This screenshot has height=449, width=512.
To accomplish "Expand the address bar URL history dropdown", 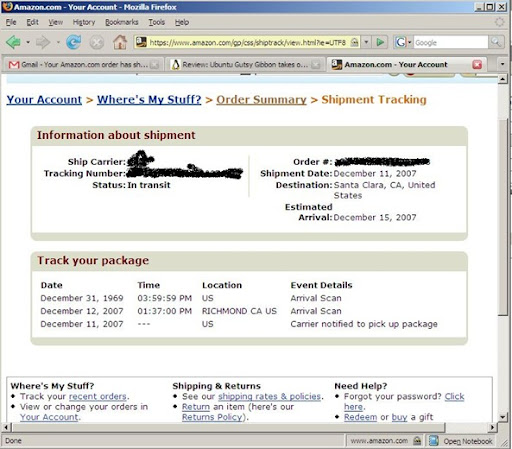I will (366, 42).
